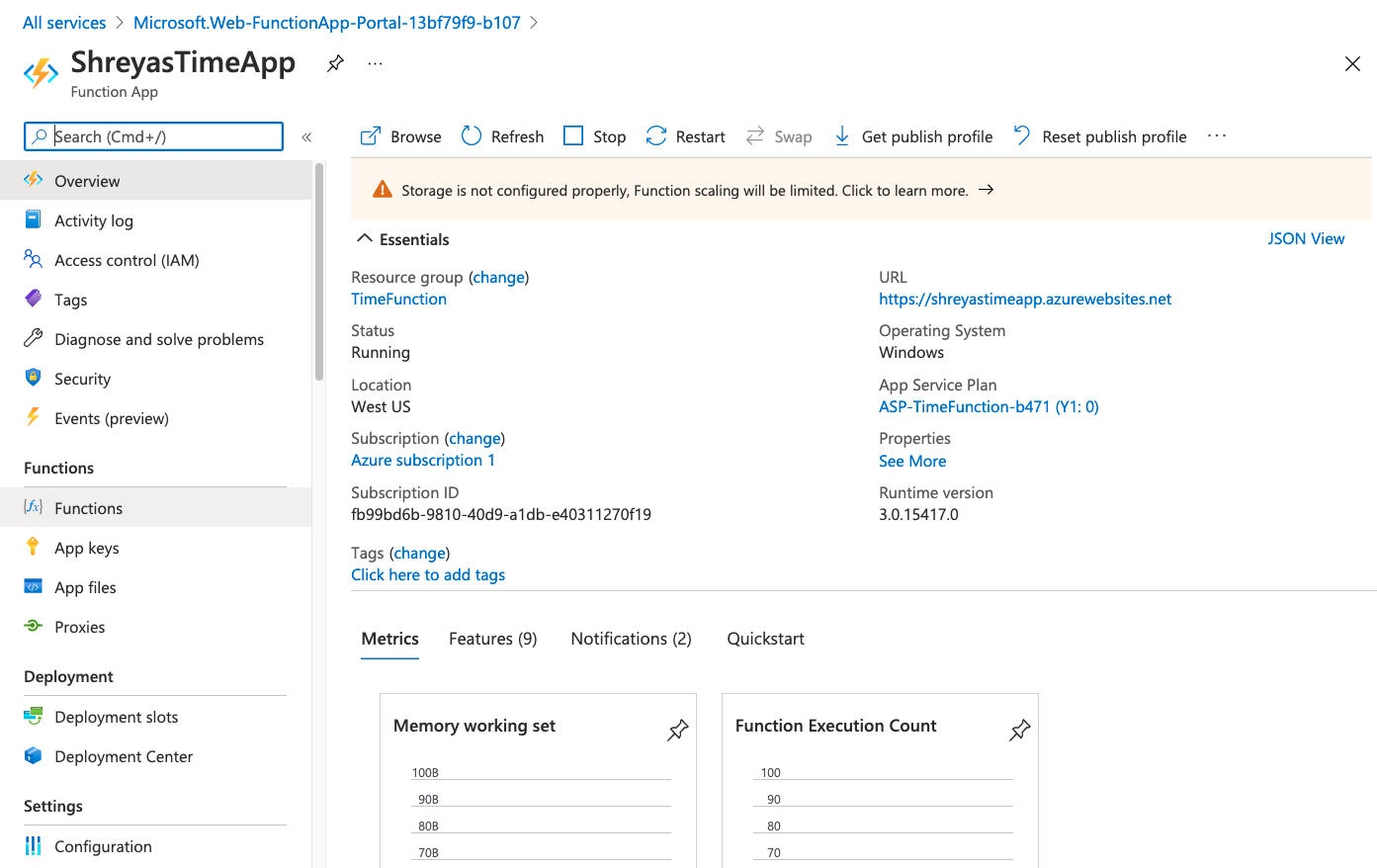Click the Events (preview) lightning icon
This screenshot has width=1377, height=868.
point(34,417)
